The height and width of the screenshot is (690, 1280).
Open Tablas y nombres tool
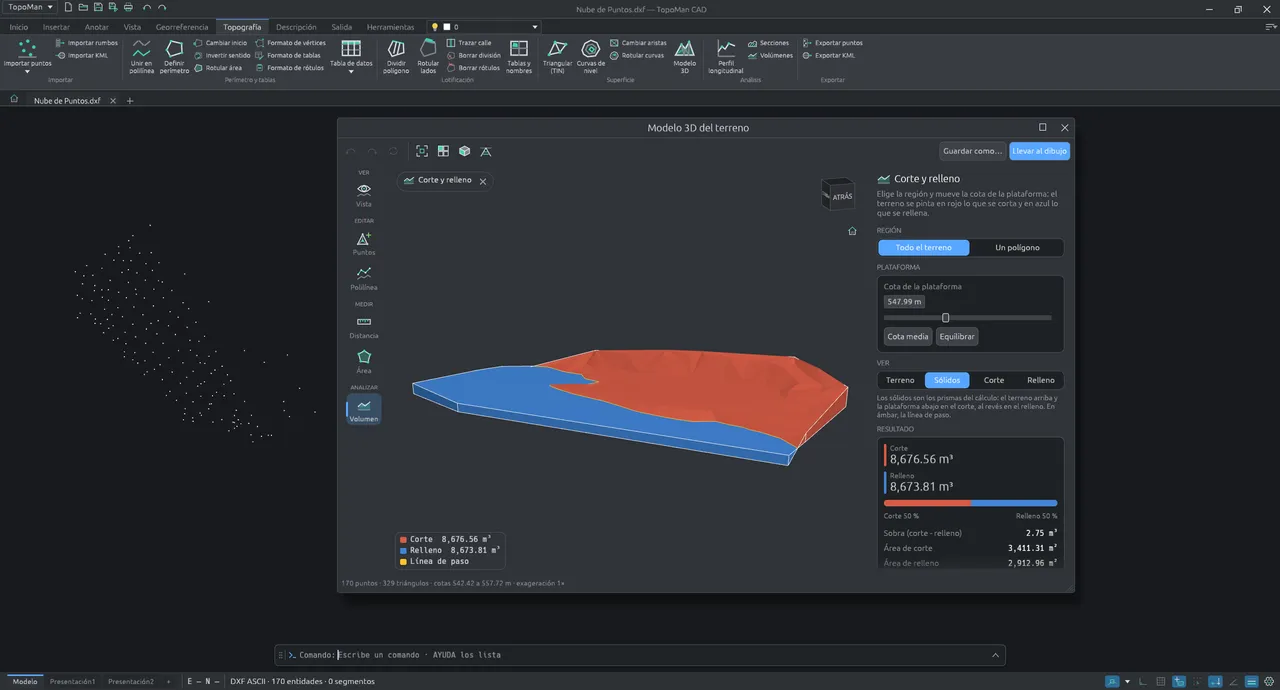[x=519, y=57]
